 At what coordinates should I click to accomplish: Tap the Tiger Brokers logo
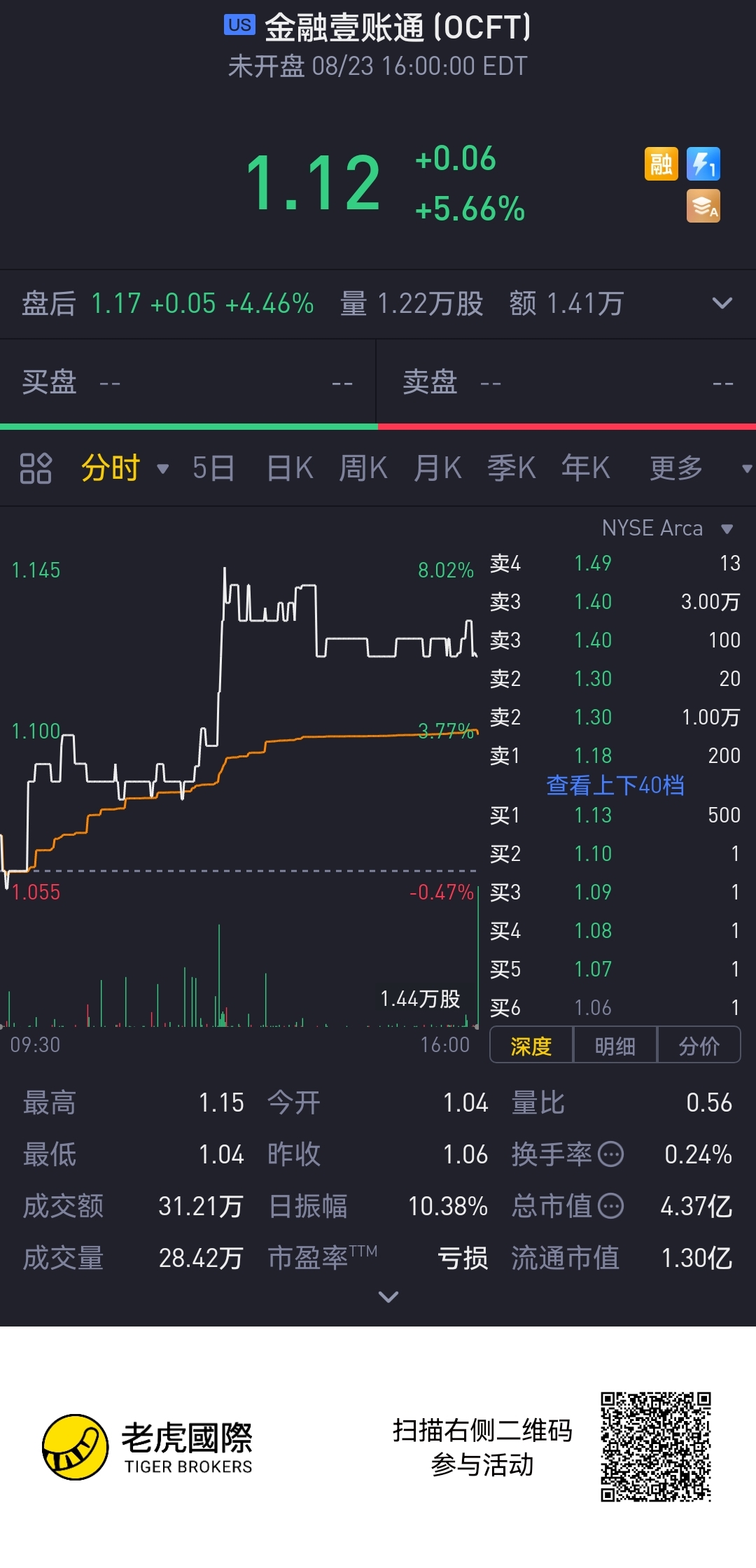[x=147, y=1447]
